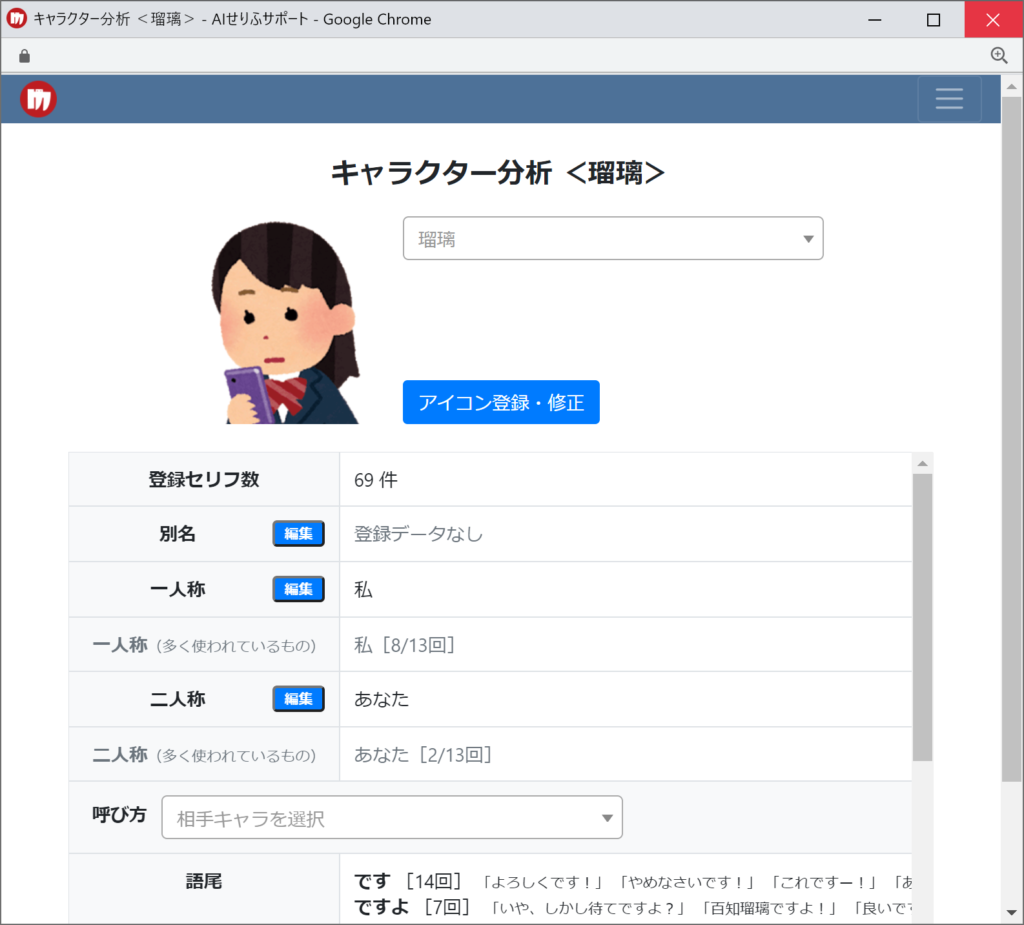The width and height of the screenshot is (1024, 925).
Task: Click the 登録セリフ数 value 69 件
Action: (x=376, y=480)
